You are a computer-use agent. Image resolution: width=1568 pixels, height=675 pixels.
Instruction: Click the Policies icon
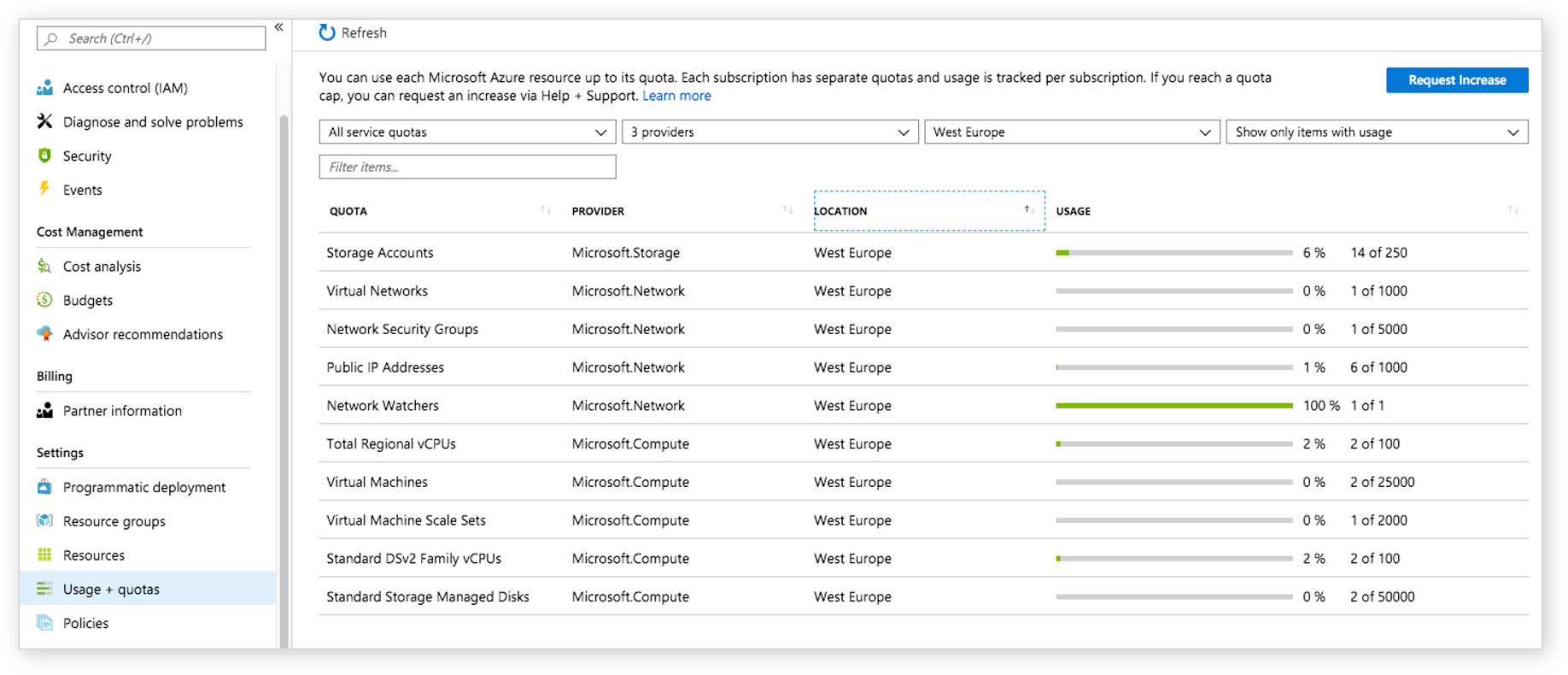(45, 623)
